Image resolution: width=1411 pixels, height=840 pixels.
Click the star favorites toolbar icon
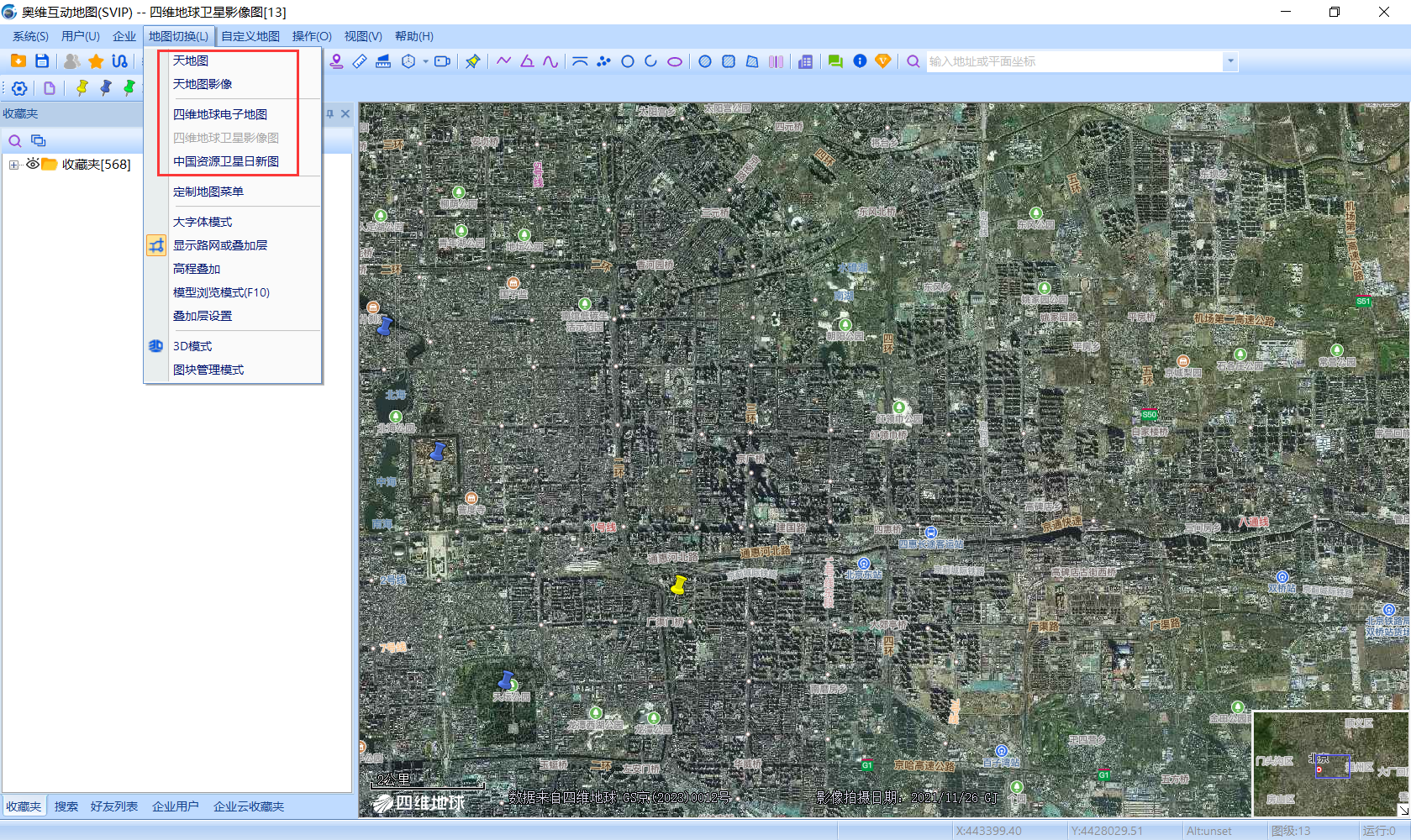(x=96, y=60)
